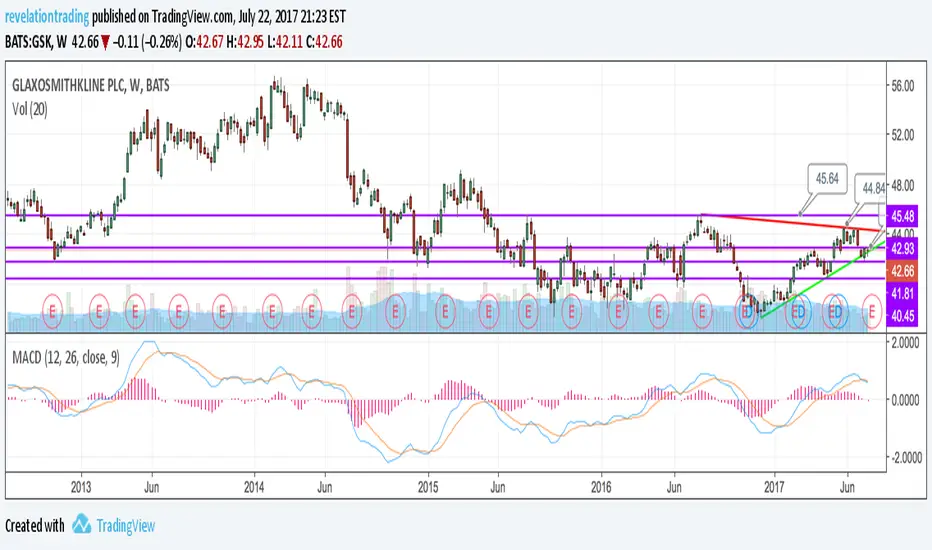
Task: Click the 2013 time axis label
Action: (x=81, y=488)
